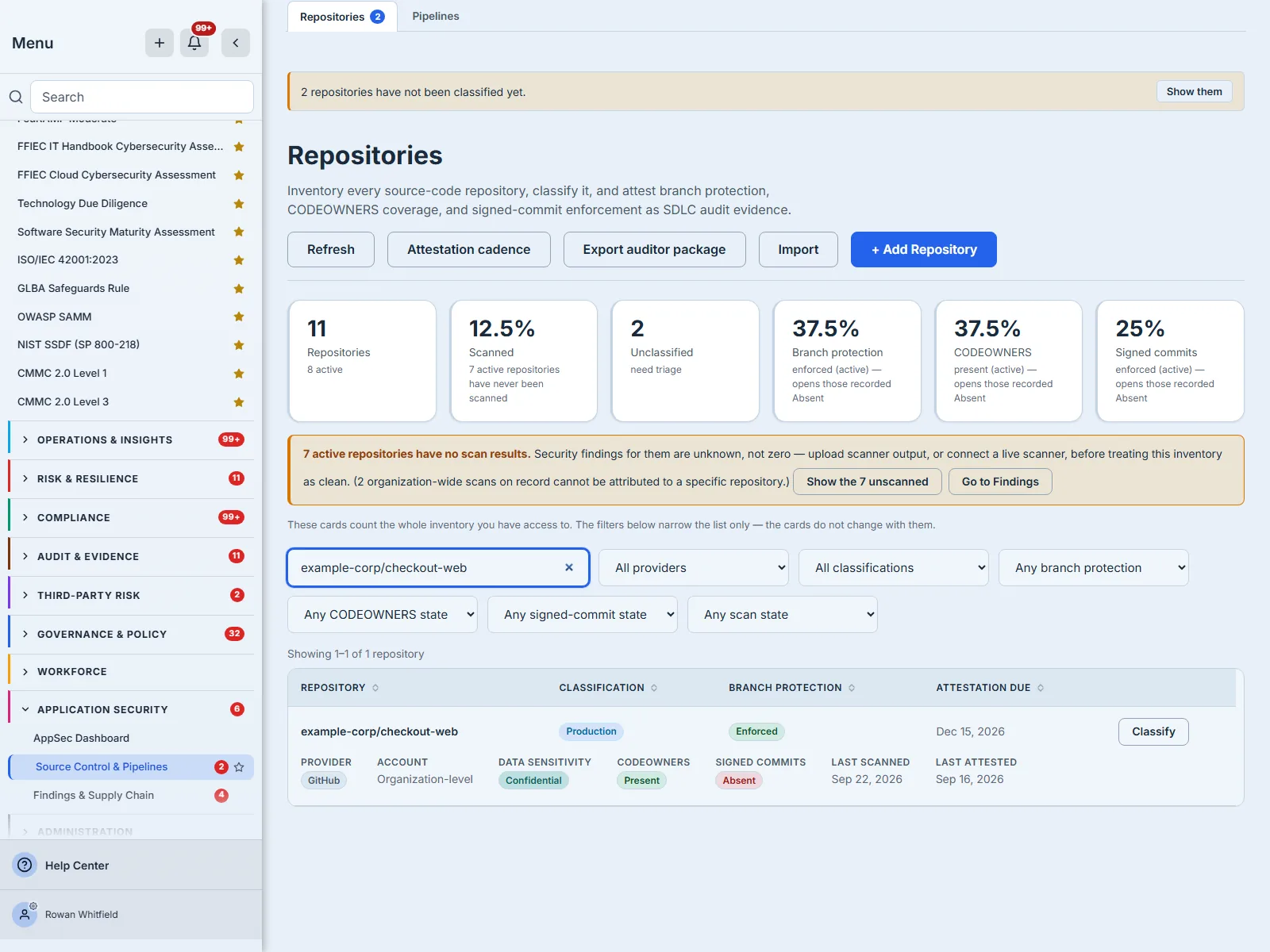Expand the Risk & Resilience section
Image resolution: width=1270 pixels, height=952 pixels.
click(131, 478)
